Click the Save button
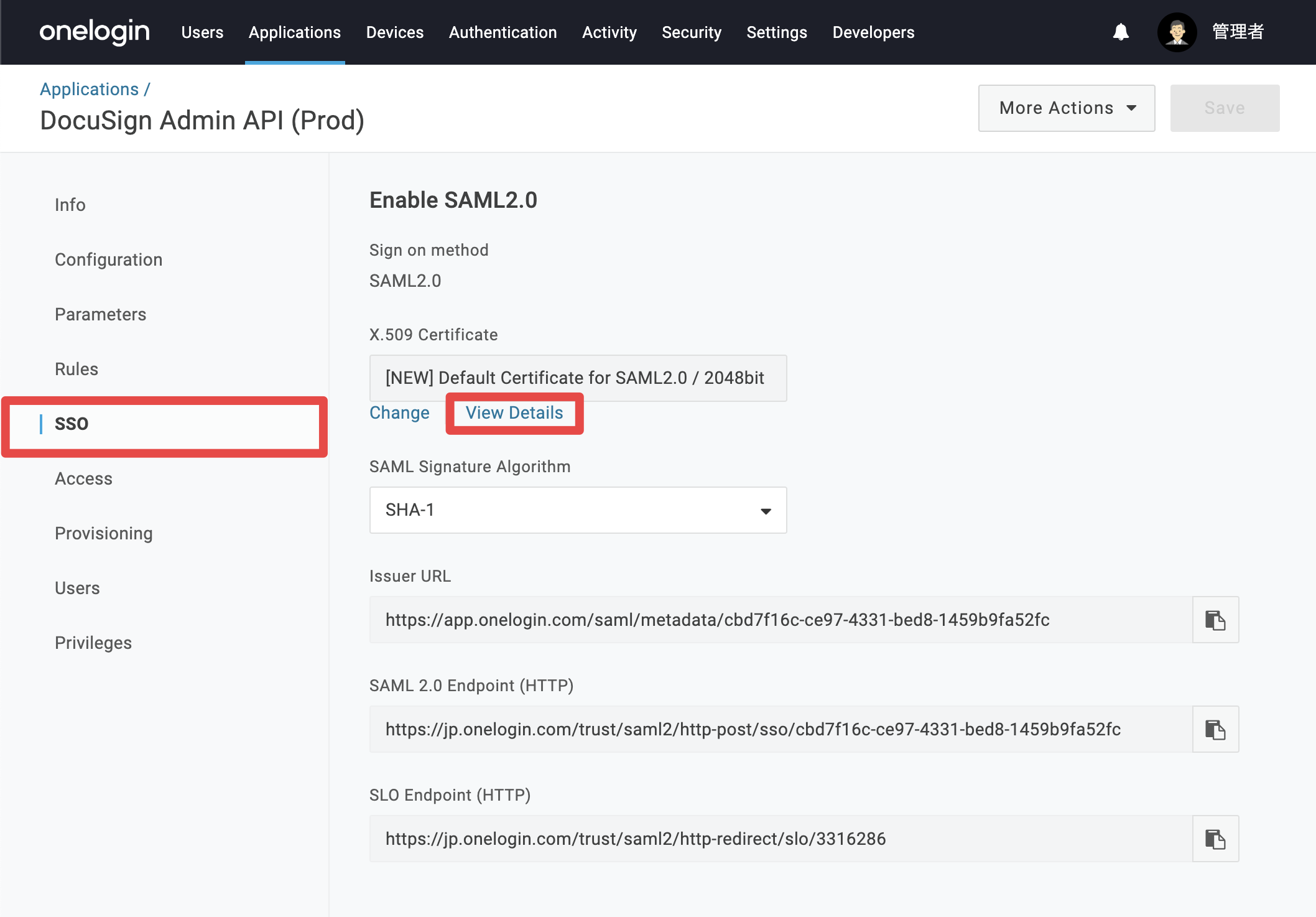Viewport: 1316px width, 917px height. point(1225,108)
